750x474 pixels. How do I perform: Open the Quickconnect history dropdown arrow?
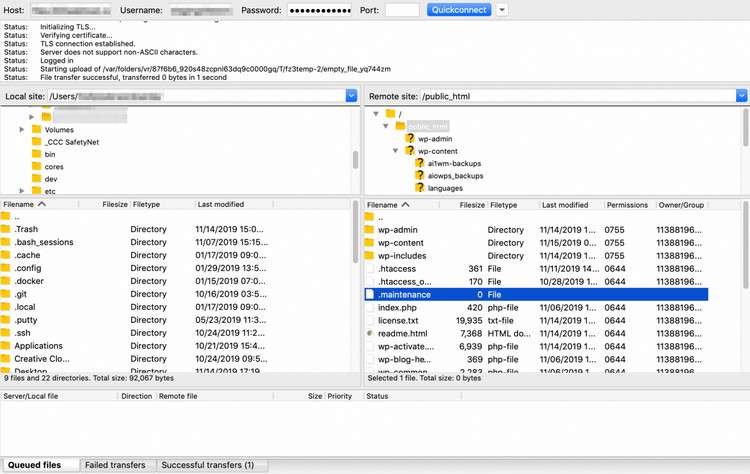point(502,10)
